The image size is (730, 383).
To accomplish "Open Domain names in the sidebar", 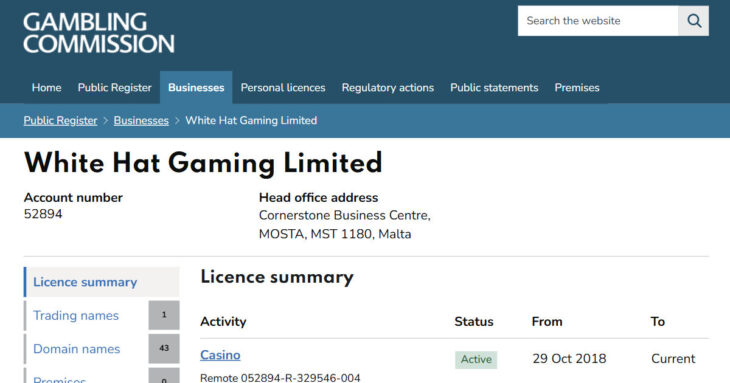I will coord(76,349).
